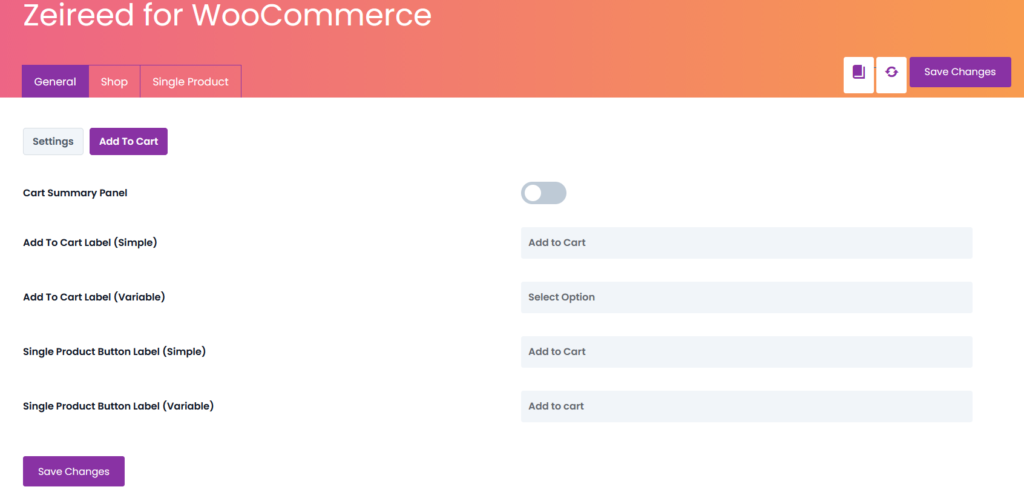The width and height of the screenshot is (1024, 501).
Task: Click the Add To Cart Label (Variable) text
Action: coord(94,297)
